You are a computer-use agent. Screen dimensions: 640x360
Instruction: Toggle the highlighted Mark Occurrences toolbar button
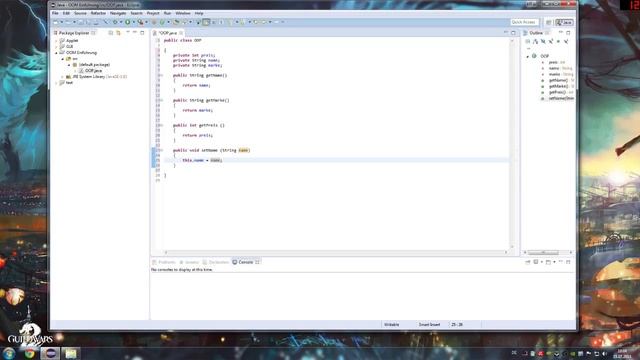pos(206,22)
